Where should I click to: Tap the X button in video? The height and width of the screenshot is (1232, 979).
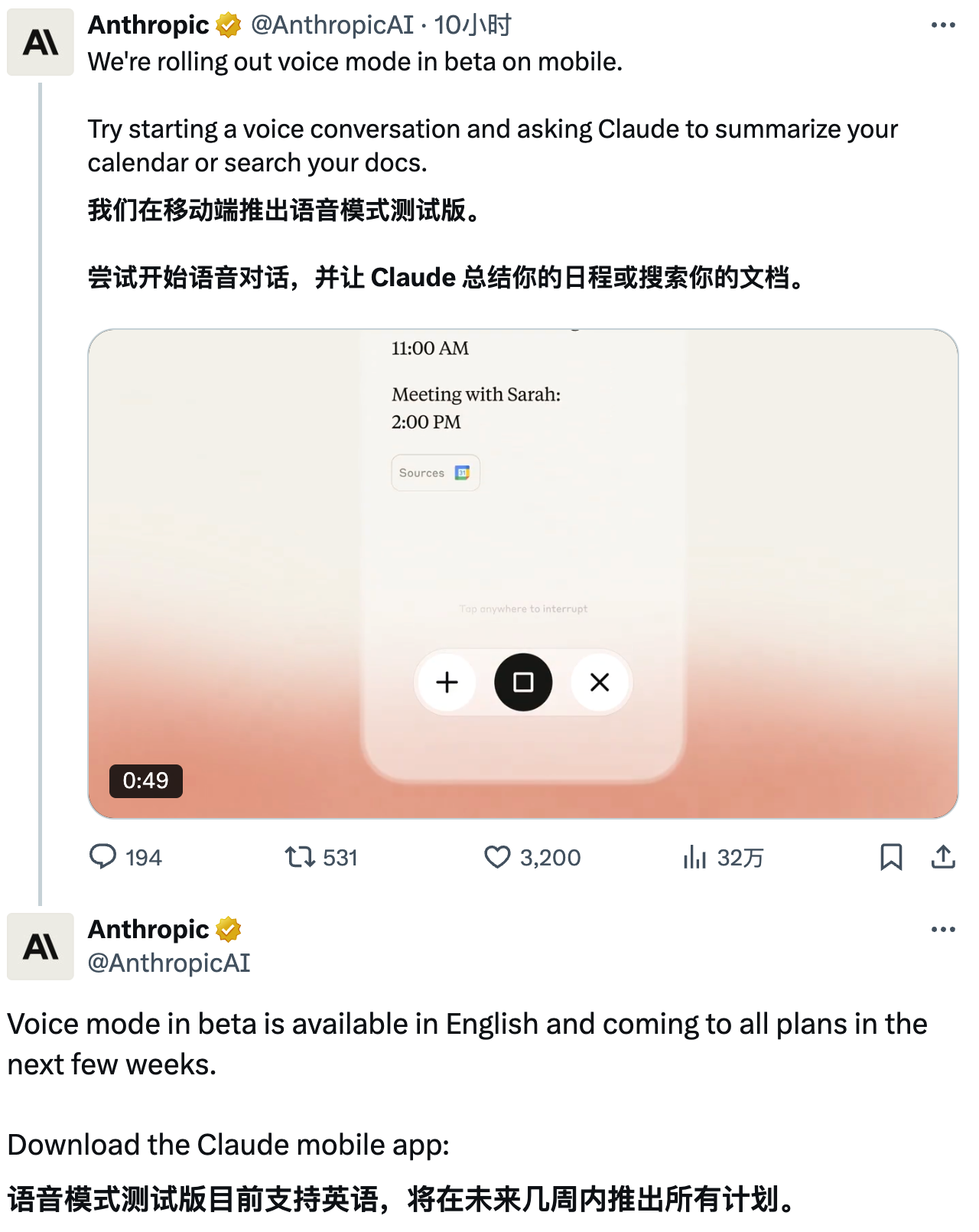click(600, 682)
